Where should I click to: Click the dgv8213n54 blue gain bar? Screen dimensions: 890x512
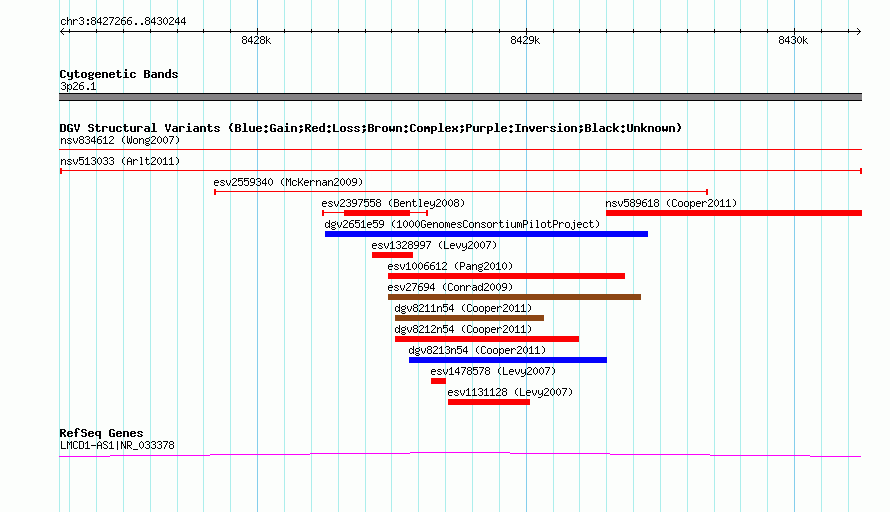click(x=507, y=360)
